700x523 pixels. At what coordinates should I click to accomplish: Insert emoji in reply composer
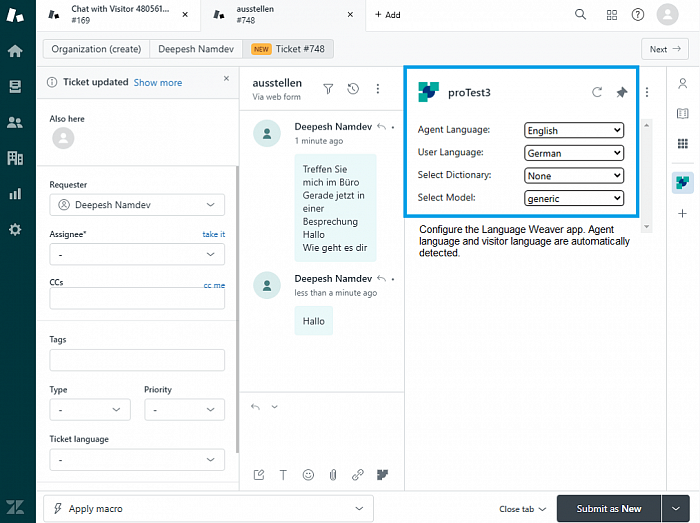[308, 475]
